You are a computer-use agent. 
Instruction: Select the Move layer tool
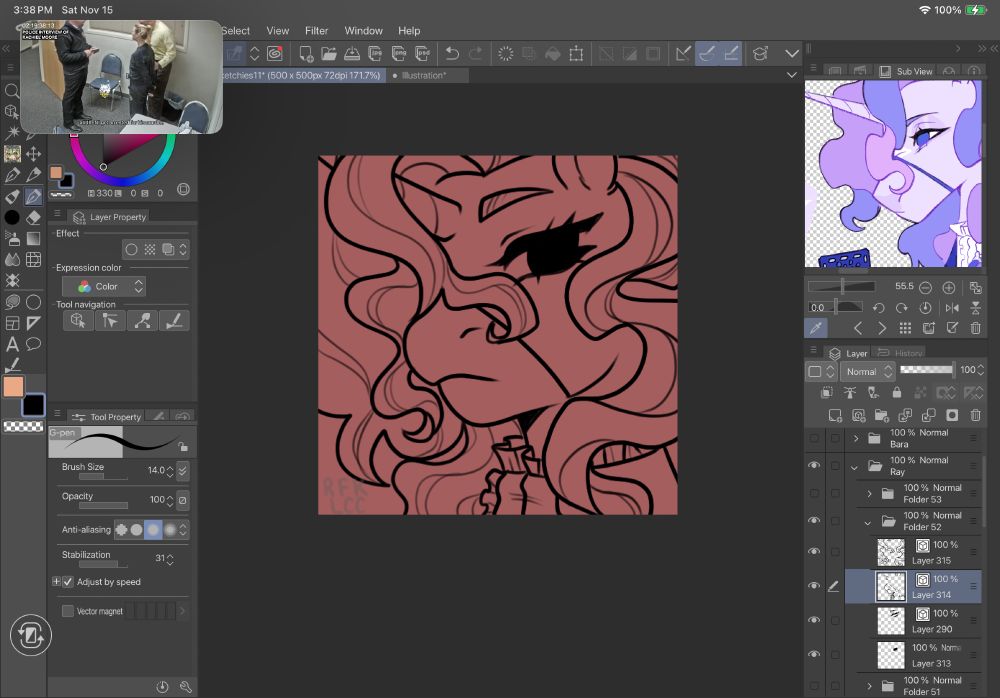(33, 154)
